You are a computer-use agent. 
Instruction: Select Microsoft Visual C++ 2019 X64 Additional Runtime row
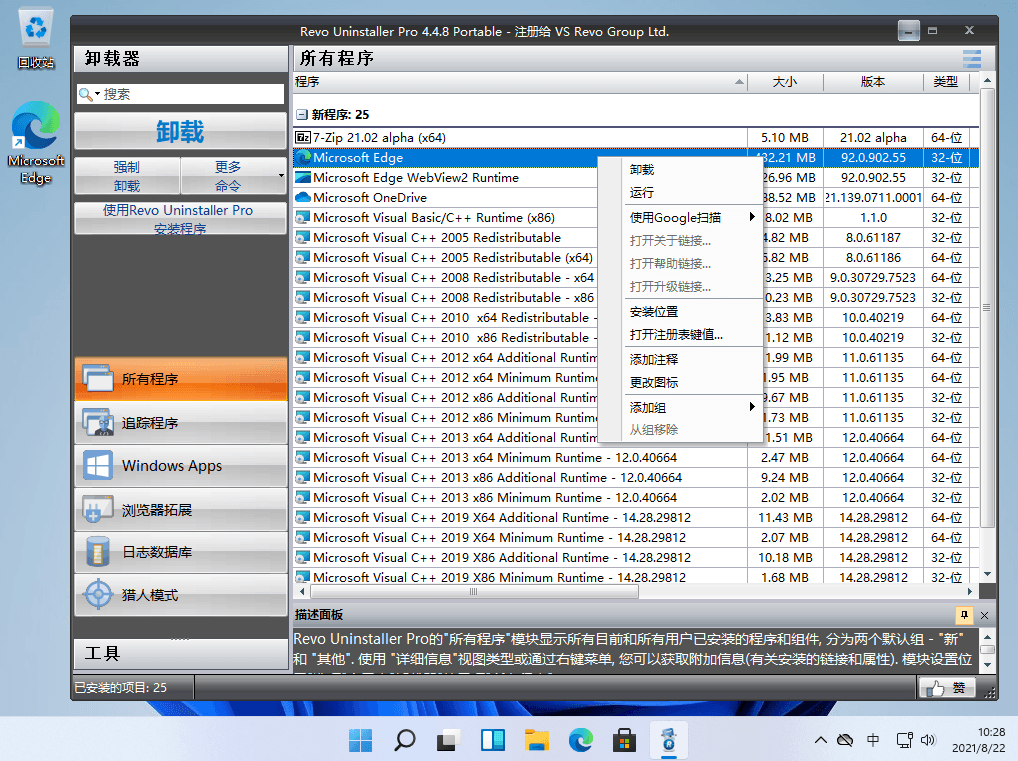(x=636, y=518)
